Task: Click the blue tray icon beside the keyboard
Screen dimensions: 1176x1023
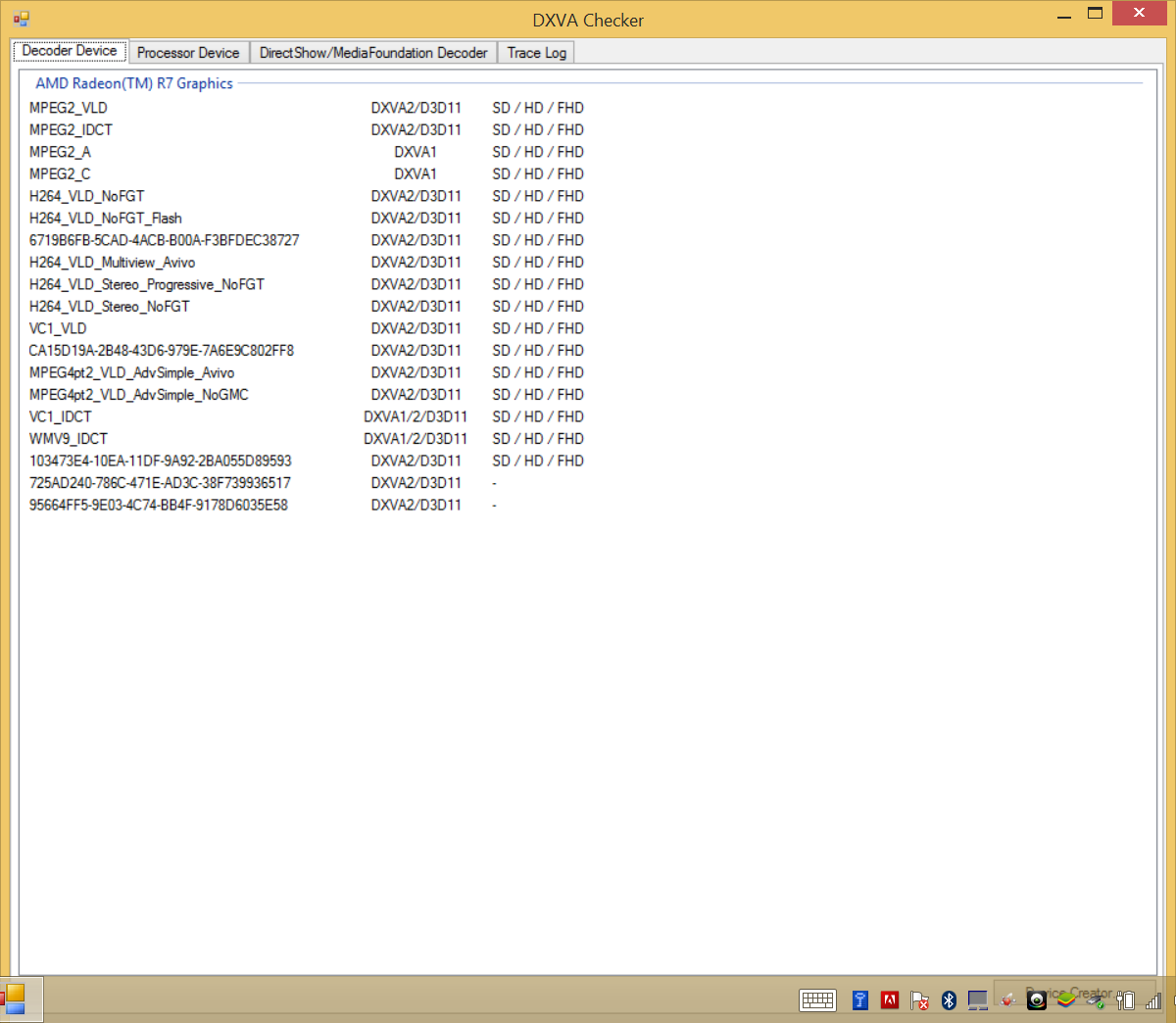Action: point(860,999)
